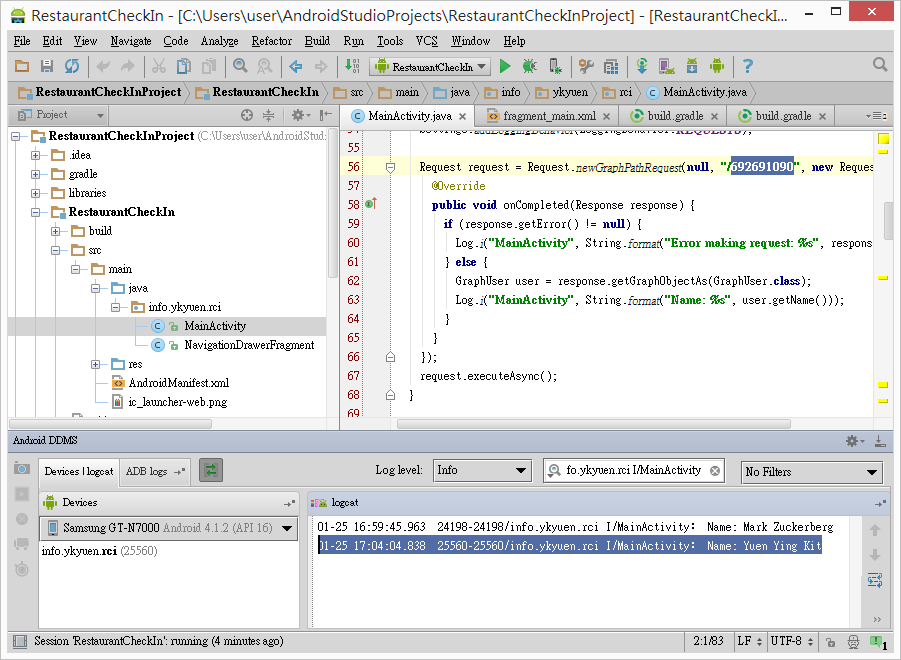Take a device screenshot with the camera icon
This screenshot has height=660, width=901.
pos(21,469)
